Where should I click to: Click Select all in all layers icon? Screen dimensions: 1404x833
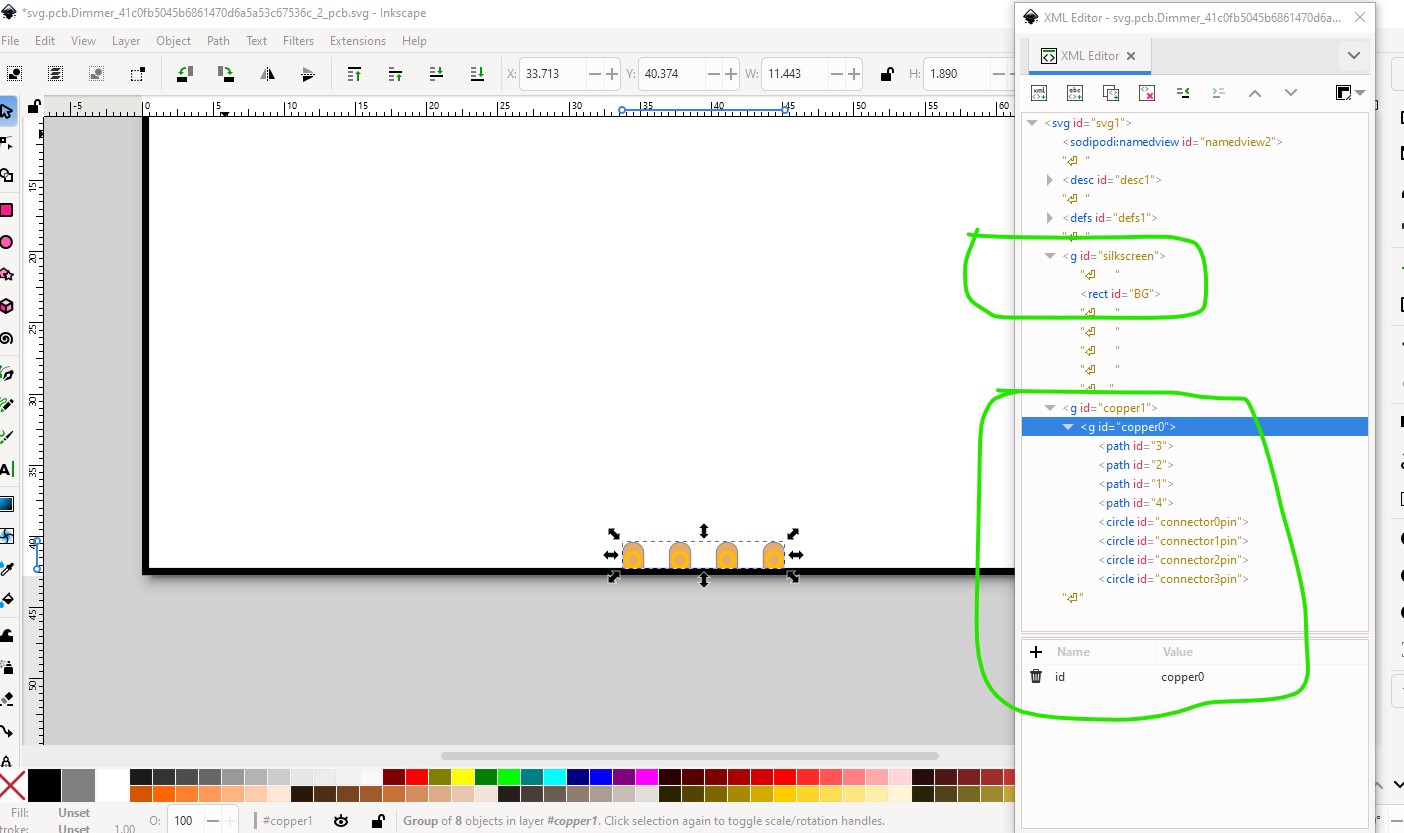click(x=55, y=73)
